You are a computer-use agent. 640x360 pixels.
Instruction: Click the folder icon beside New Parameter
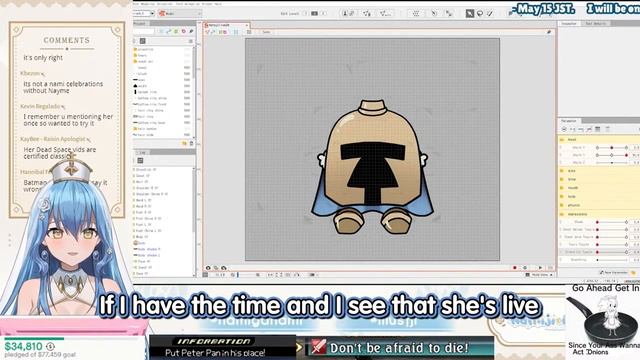633,273
